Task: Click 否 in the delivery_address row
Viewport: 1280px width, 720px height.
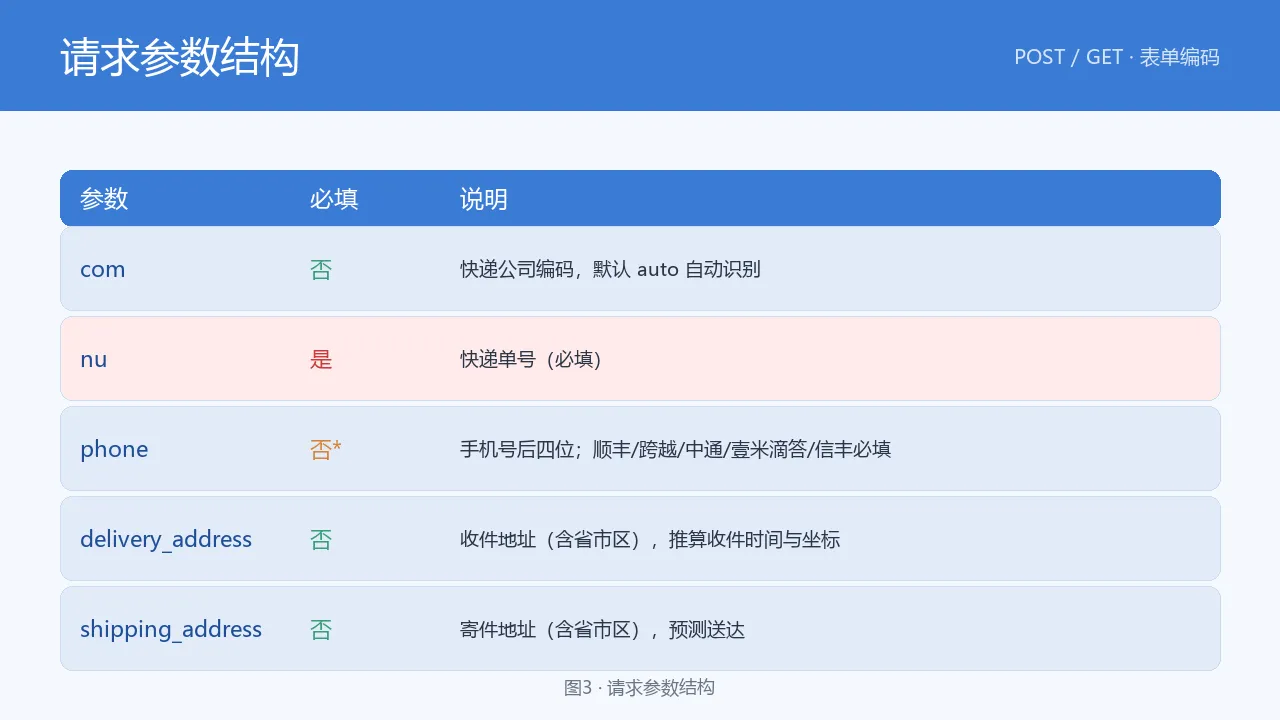Action: click(x=321, y=539)
